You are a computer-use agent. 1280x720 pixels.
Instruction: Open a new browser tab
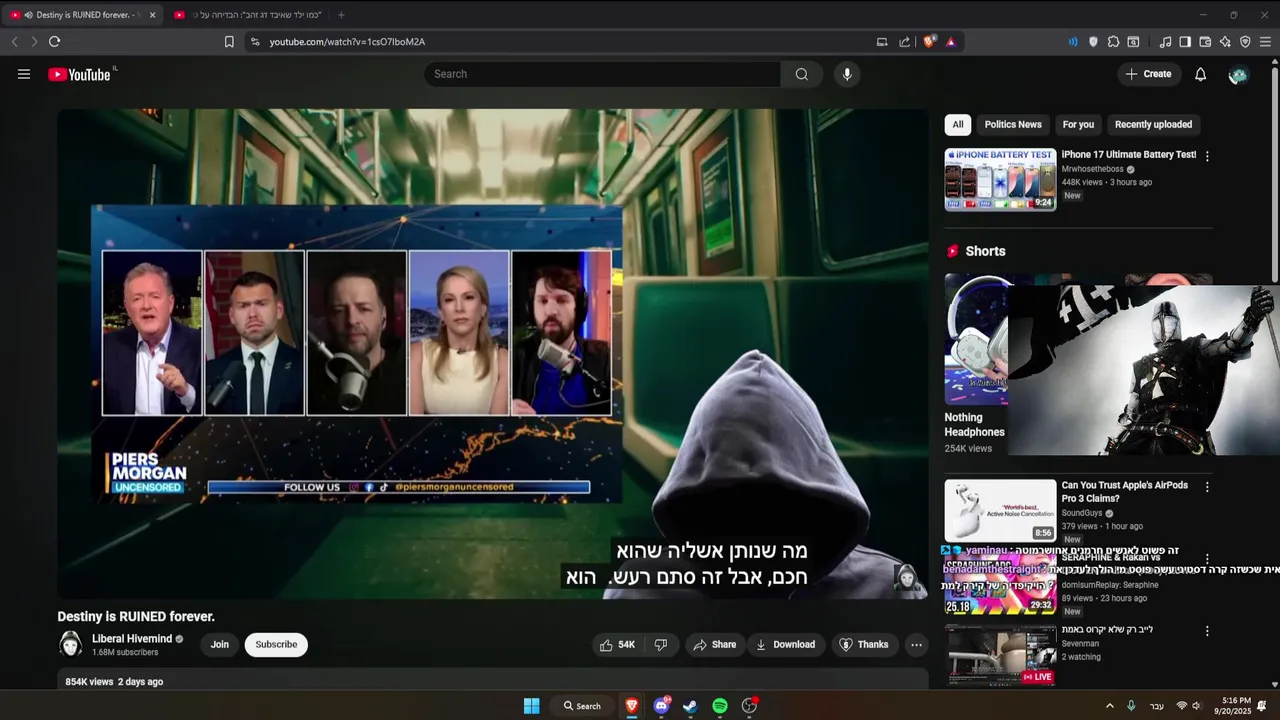coord(341,15)
